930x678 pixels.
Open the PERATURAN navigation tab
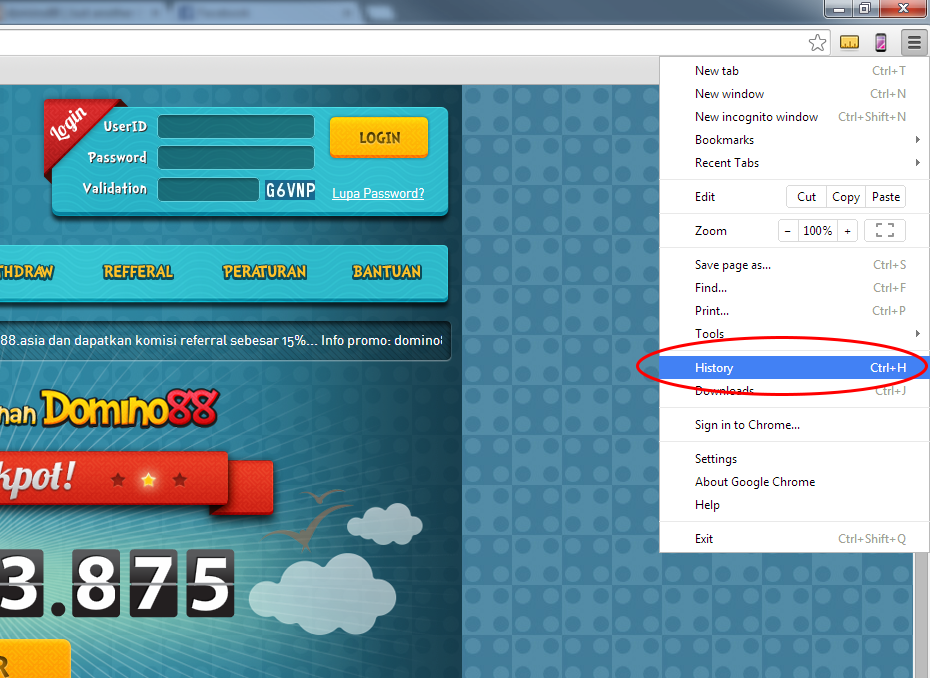pos(265,272)
